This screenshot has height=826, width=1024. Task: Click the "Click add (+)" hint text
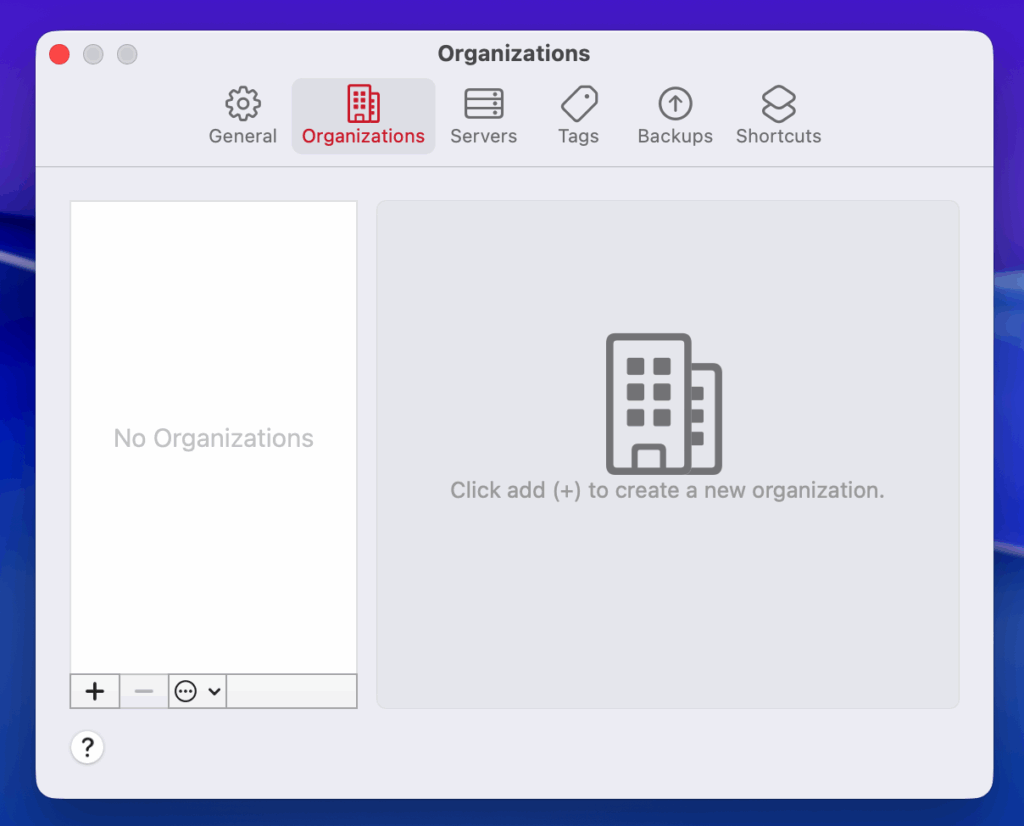(667, 490)
